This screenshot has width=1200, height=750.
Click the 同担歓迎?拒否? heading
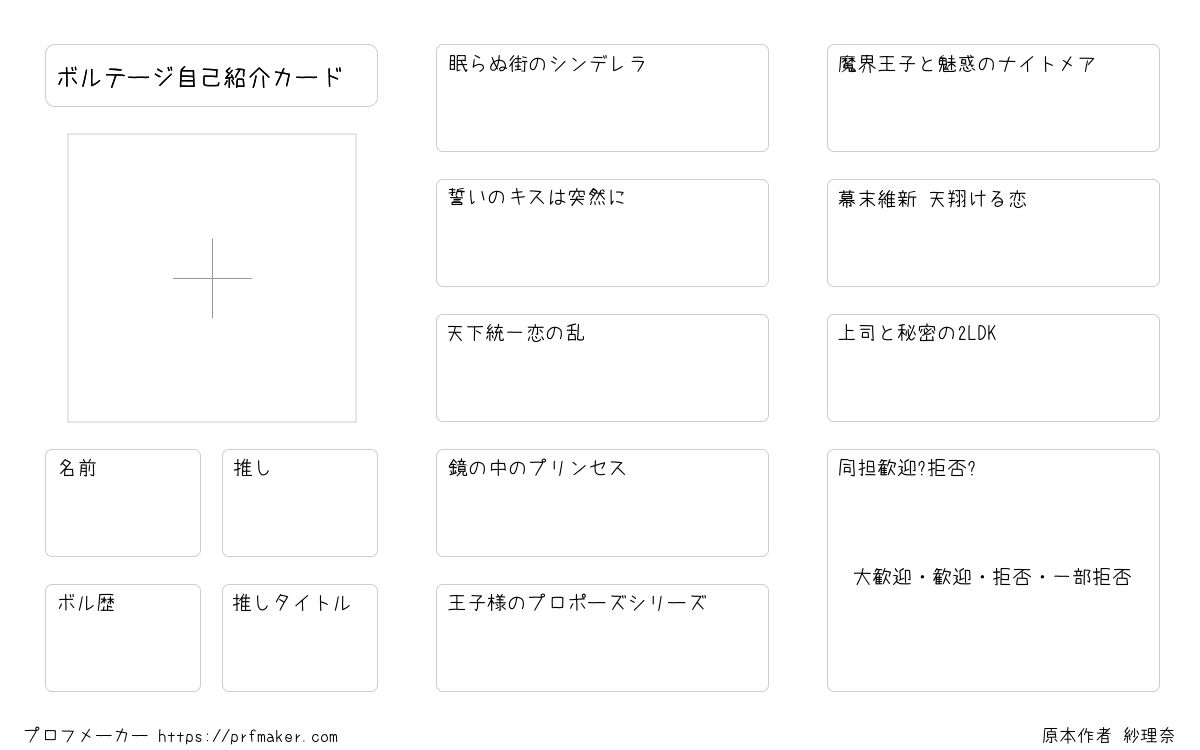click(907, 468)
